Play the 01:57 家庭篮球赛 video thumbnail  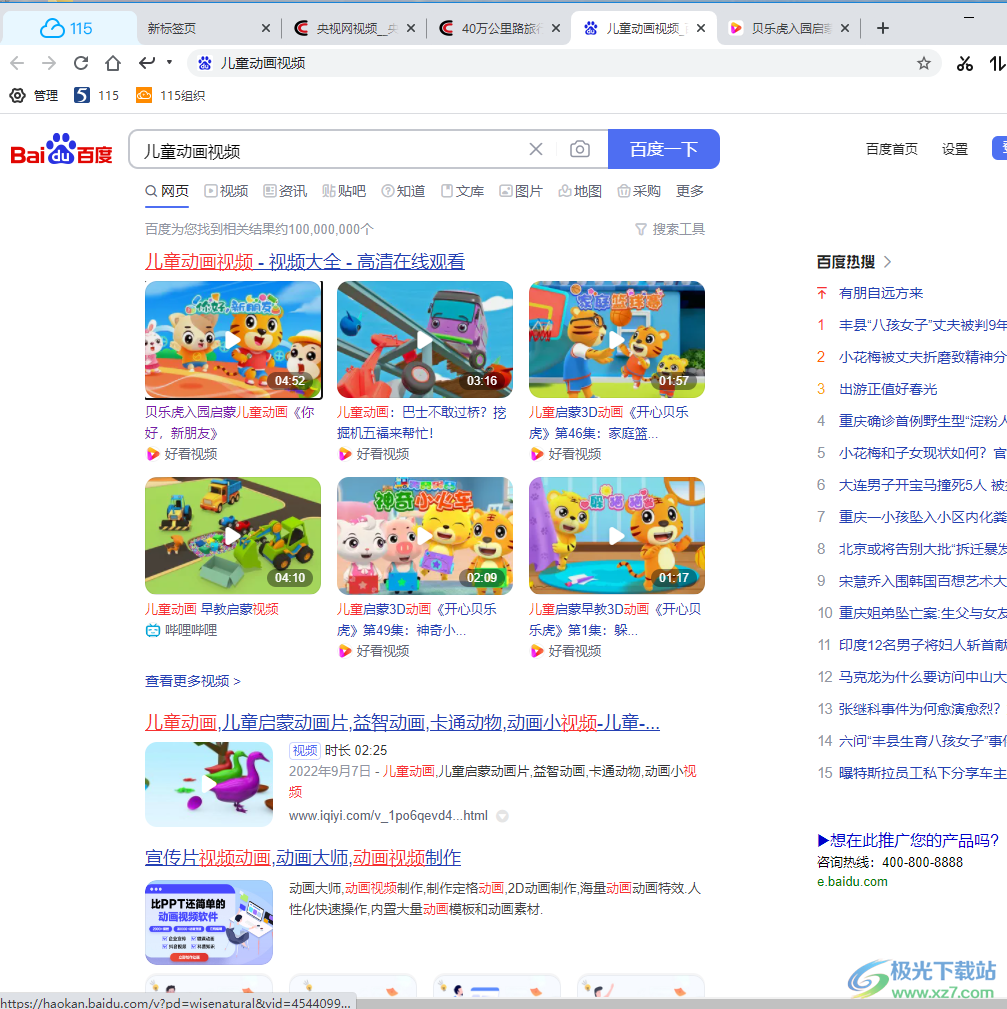(x=616, y=340)
